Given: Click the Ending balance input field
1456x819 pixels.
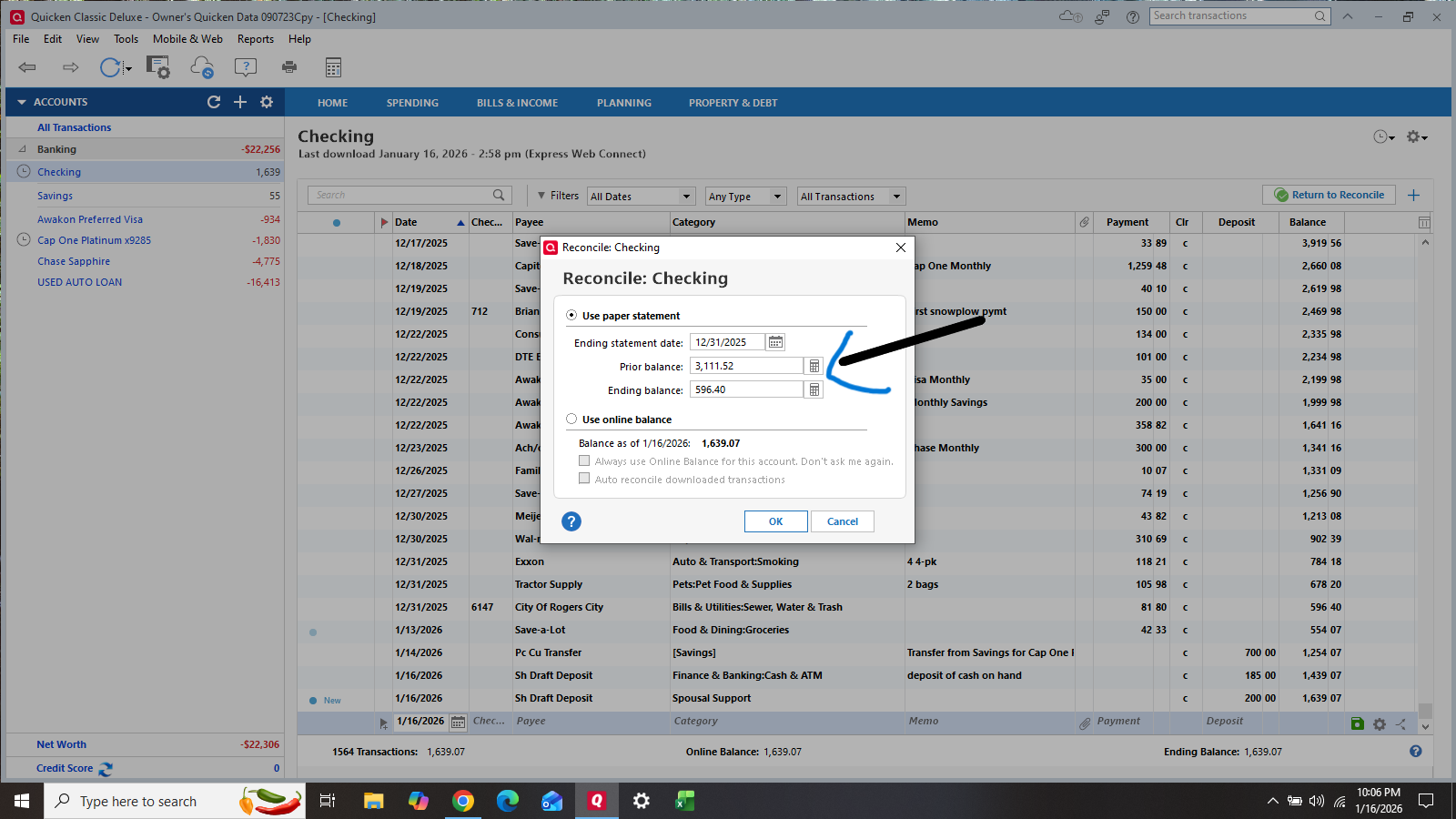Looking at the screenshot, I should [746, 389].
